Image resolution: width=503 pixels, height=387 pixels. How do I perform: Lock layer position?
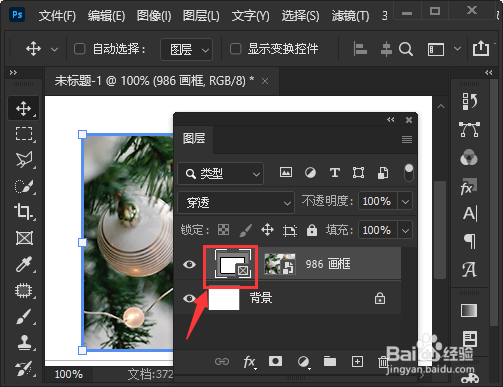pyautogui.click(x=267, y=230)
